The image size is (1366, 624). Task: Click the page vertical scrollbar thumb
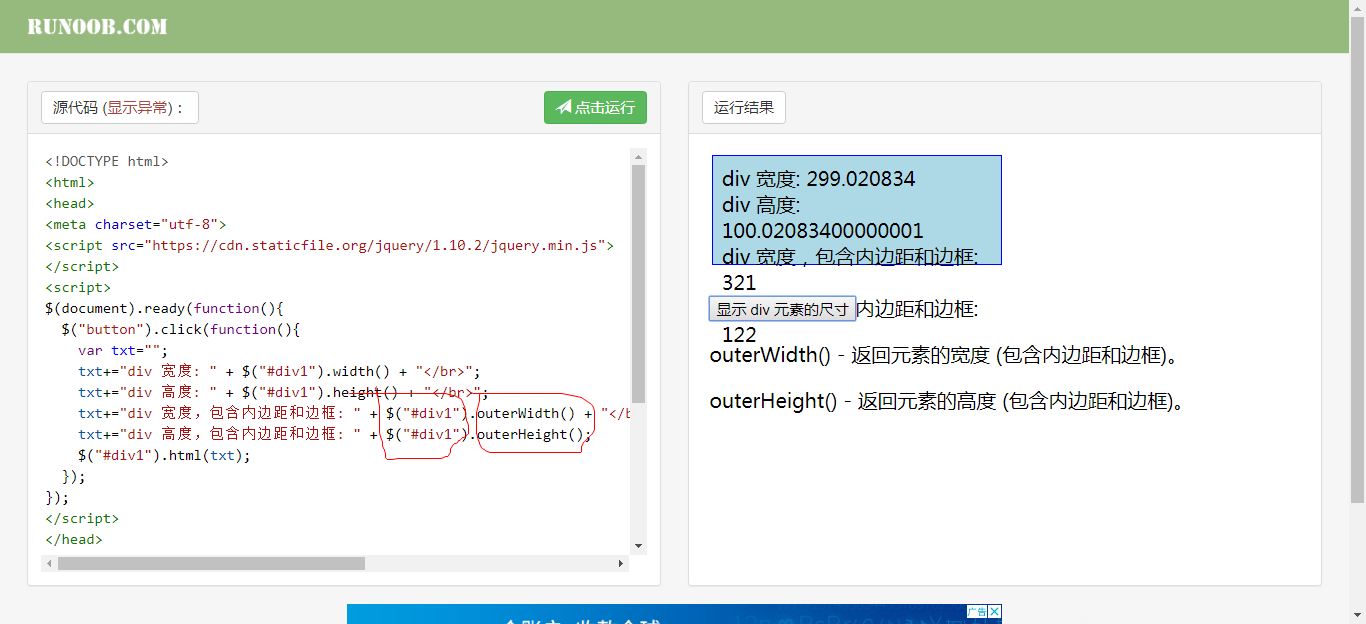pos(1357,260)
